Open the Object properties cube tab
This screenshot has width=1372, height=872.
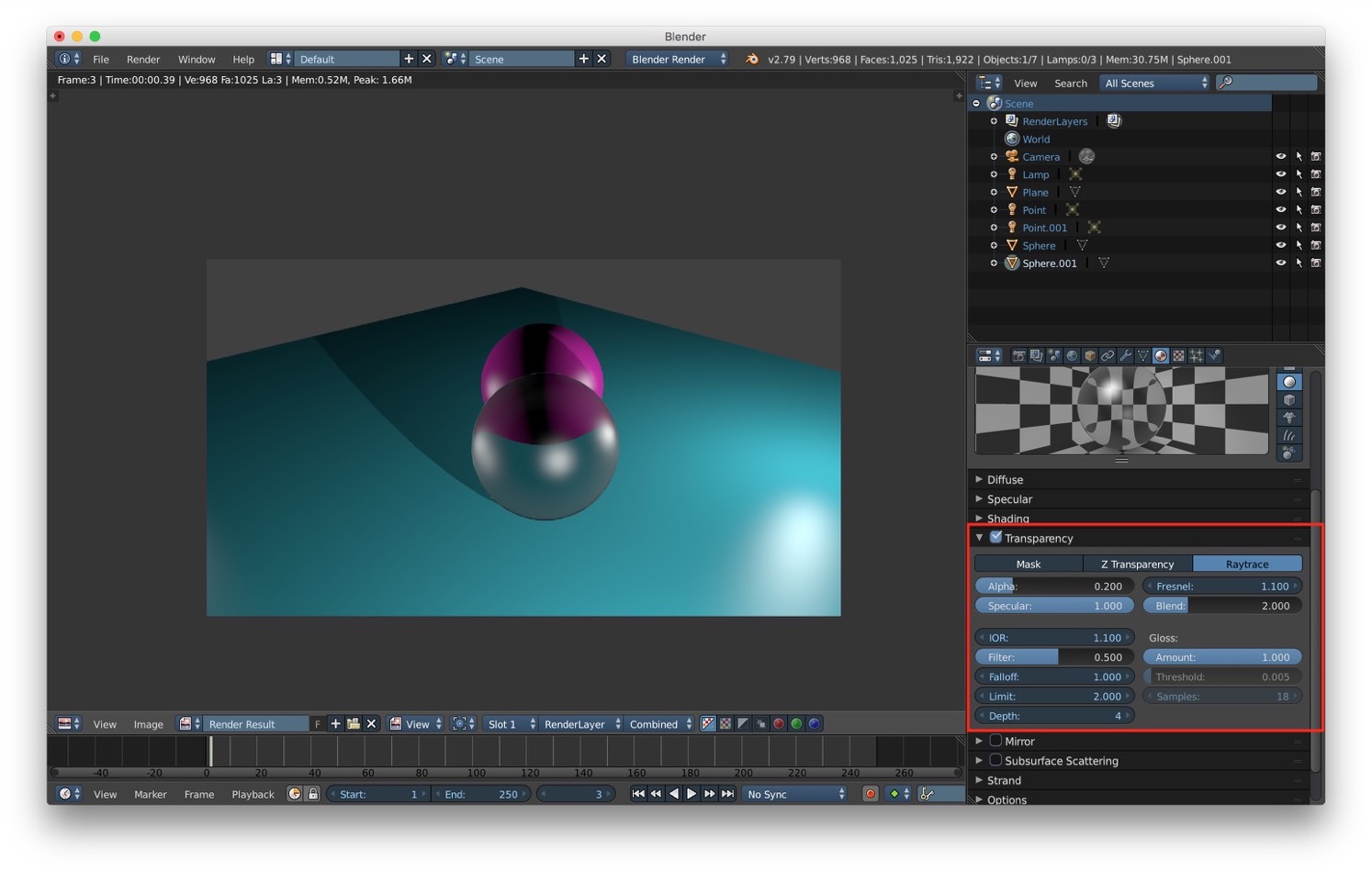click(x=1090, y=355)
